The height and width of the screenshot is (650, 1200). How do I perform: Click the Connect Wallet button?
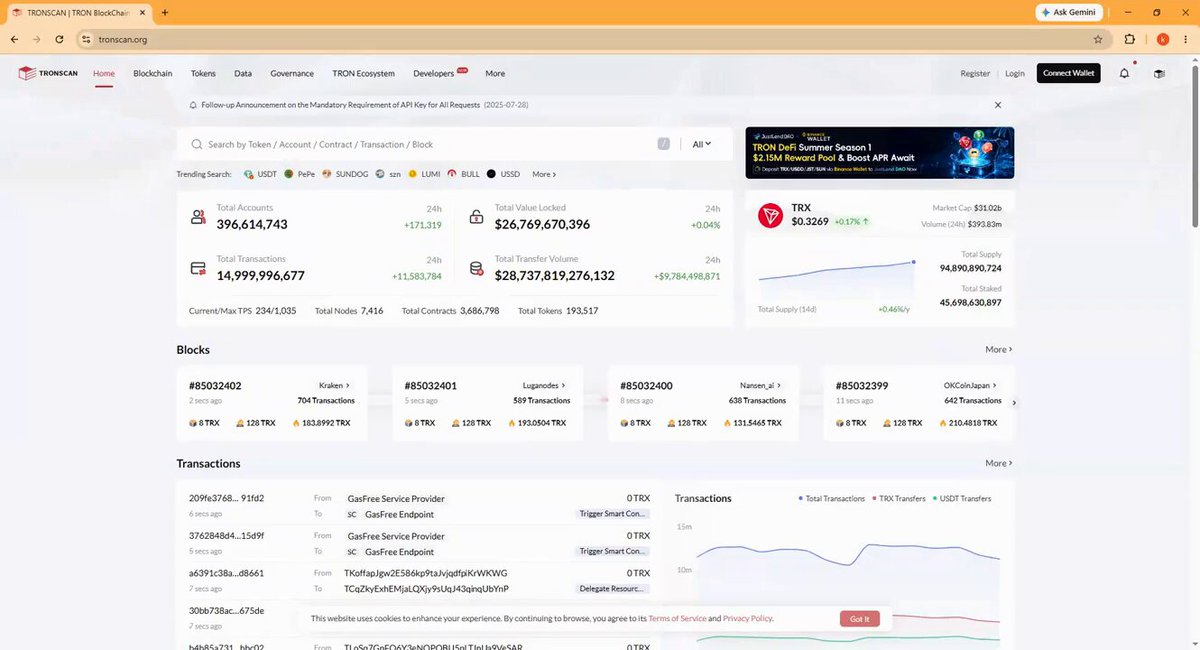point(1069,73)
